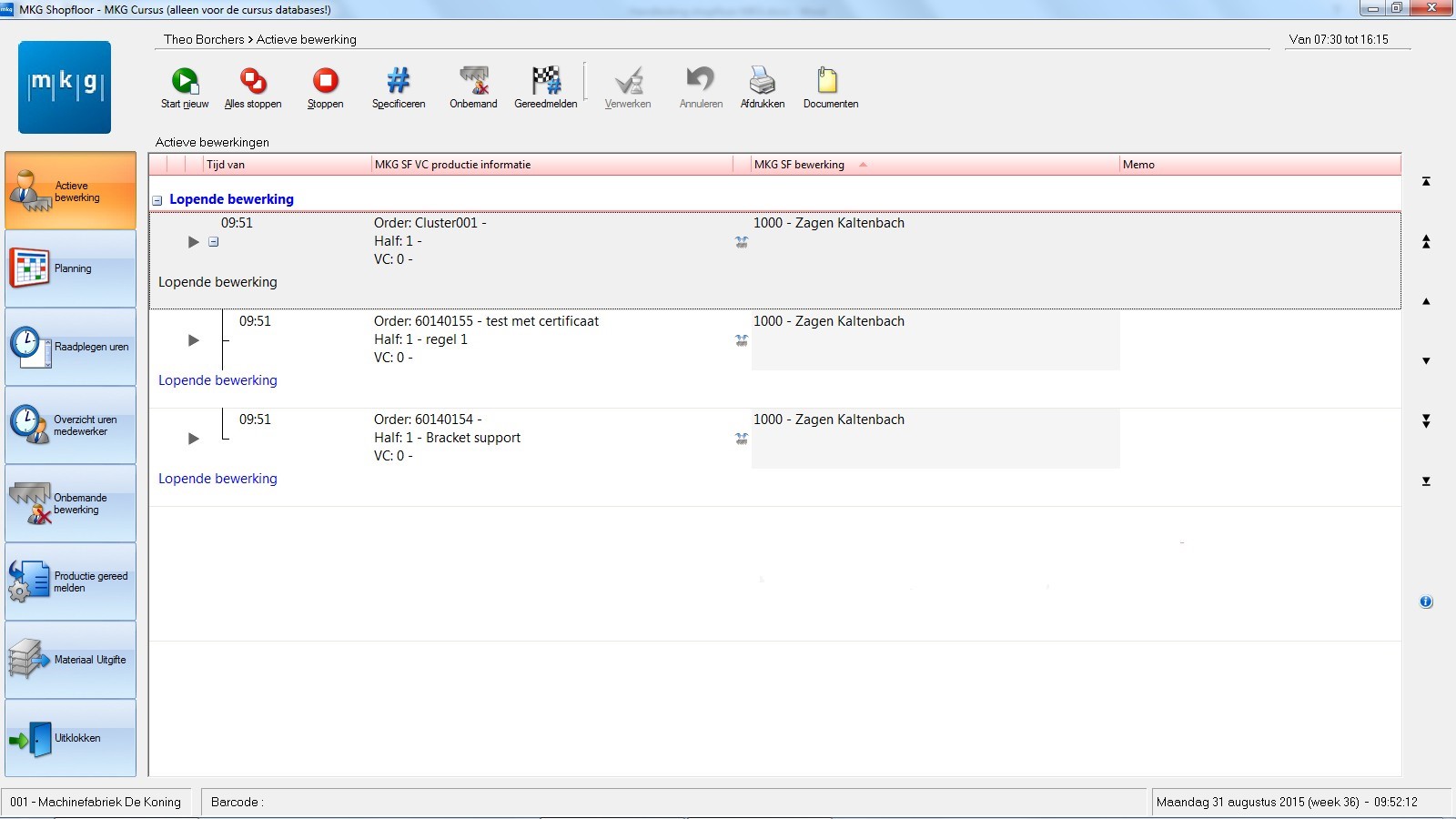This screenshot has width=1456, height=819.
Task: Open Materiaal Uitgifte in the sidebar
Action: point(70,660)
